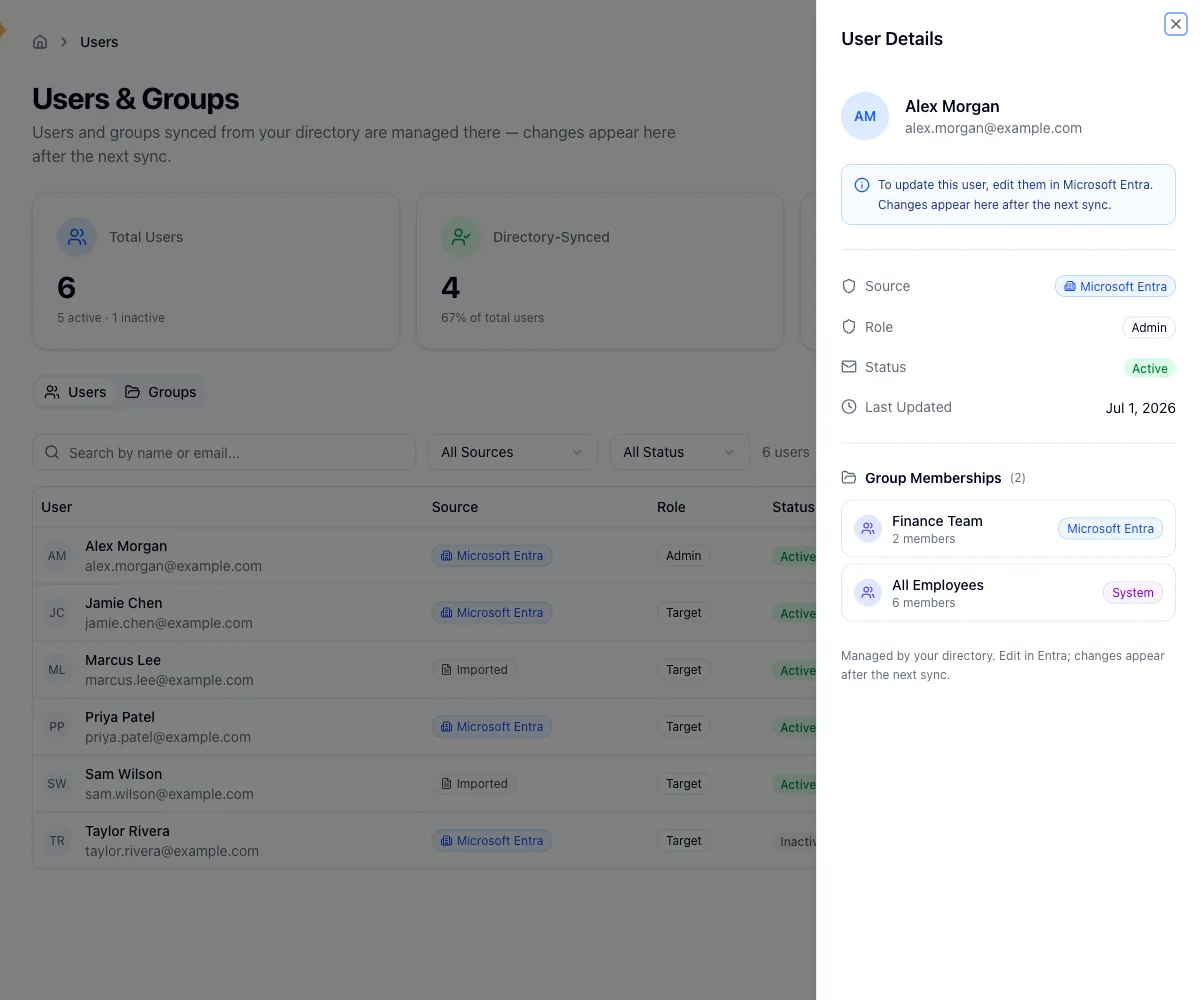Screen dimensions: 1200x1000
Task: Click the '6 users' count text
Action: 786,452
